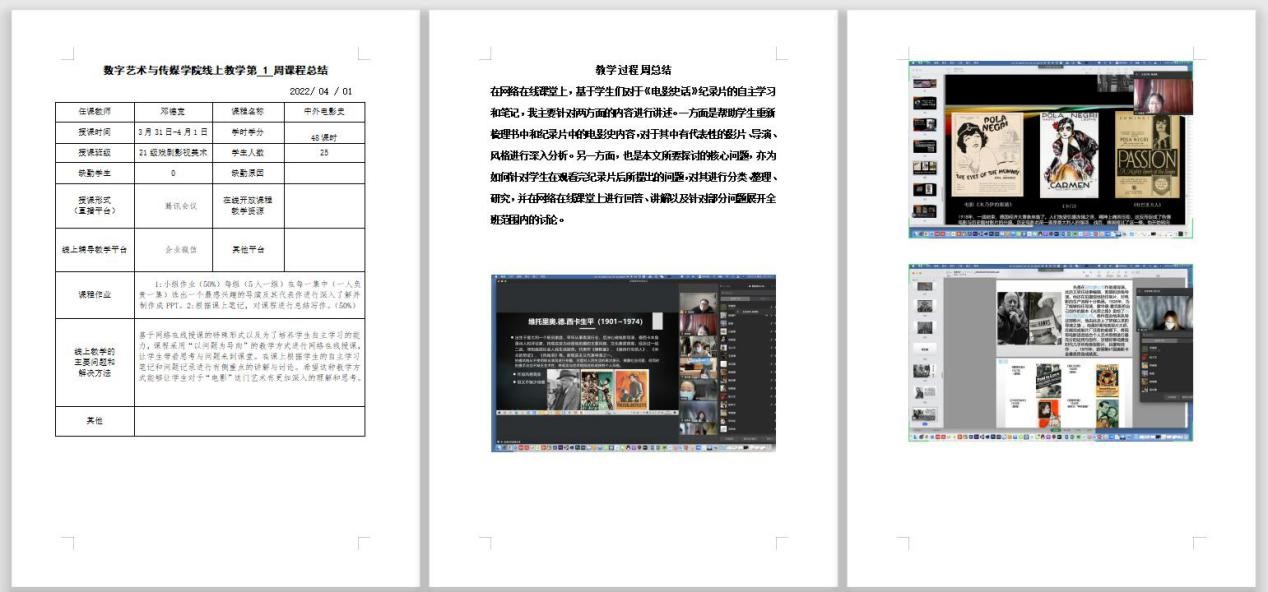Image resolution: width=1268 pixels, height=592 pixels.
Task: Click the document title on page one
Action: 208,70
